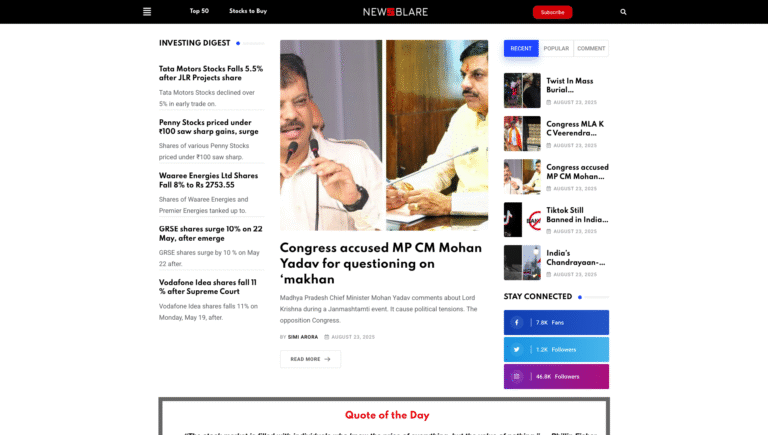768x435 pixels.
Task: Select the Recent tab
Action: [521, 48]
